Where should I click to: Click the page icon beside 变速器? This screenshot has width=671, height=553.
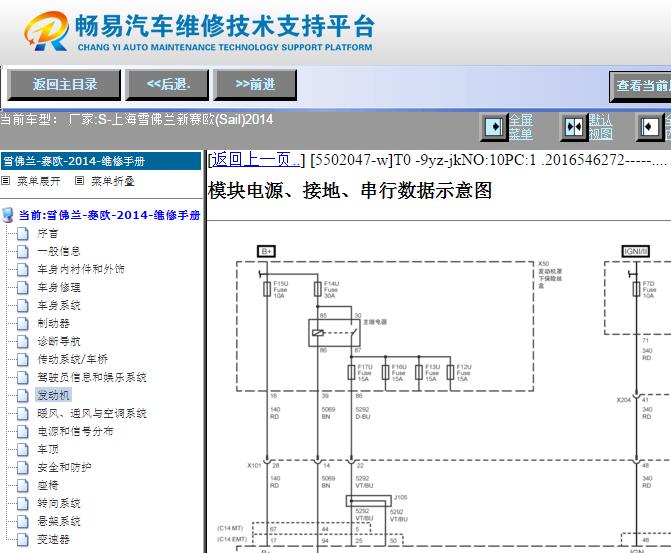coord(23,539)
